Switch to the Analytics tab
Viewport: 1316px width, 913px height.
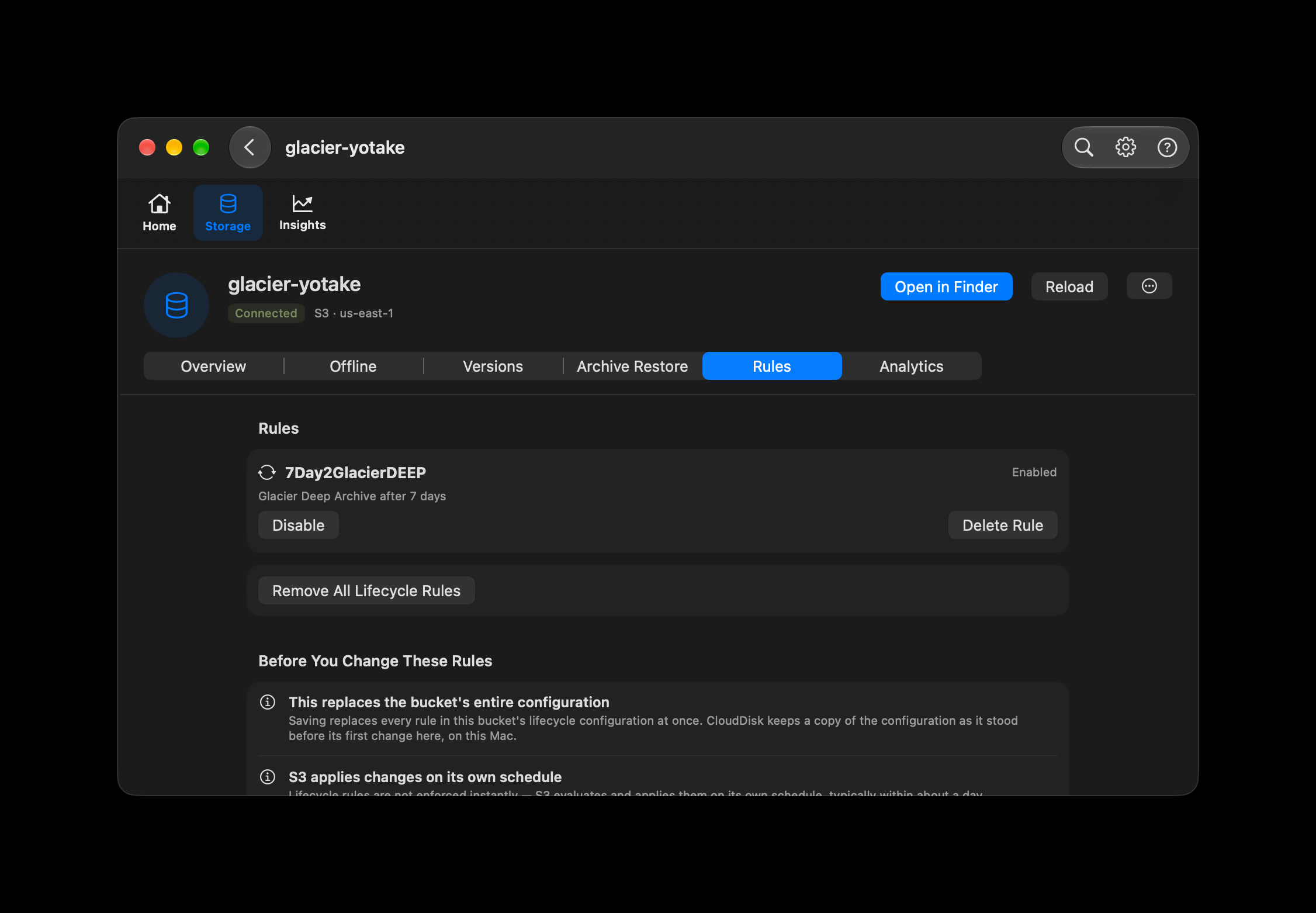click(912, 366)
